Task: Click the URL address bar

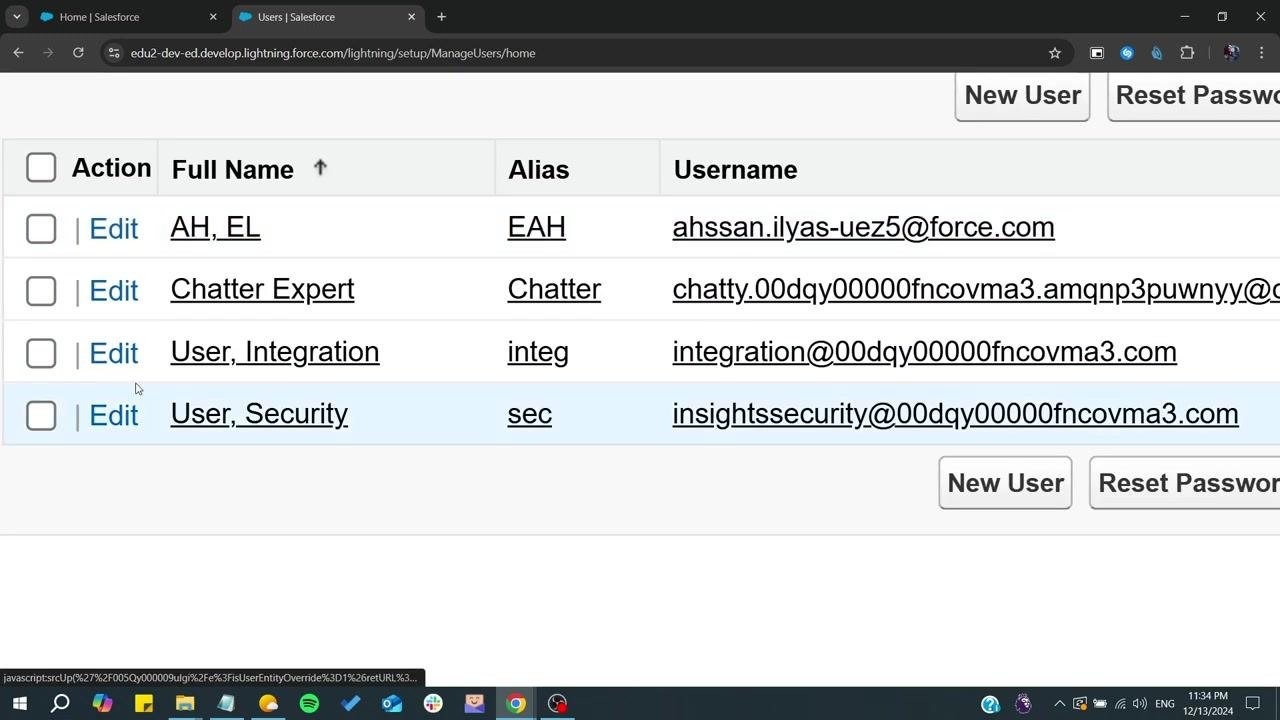Action: pyautogui.click(x=580, y=53)
